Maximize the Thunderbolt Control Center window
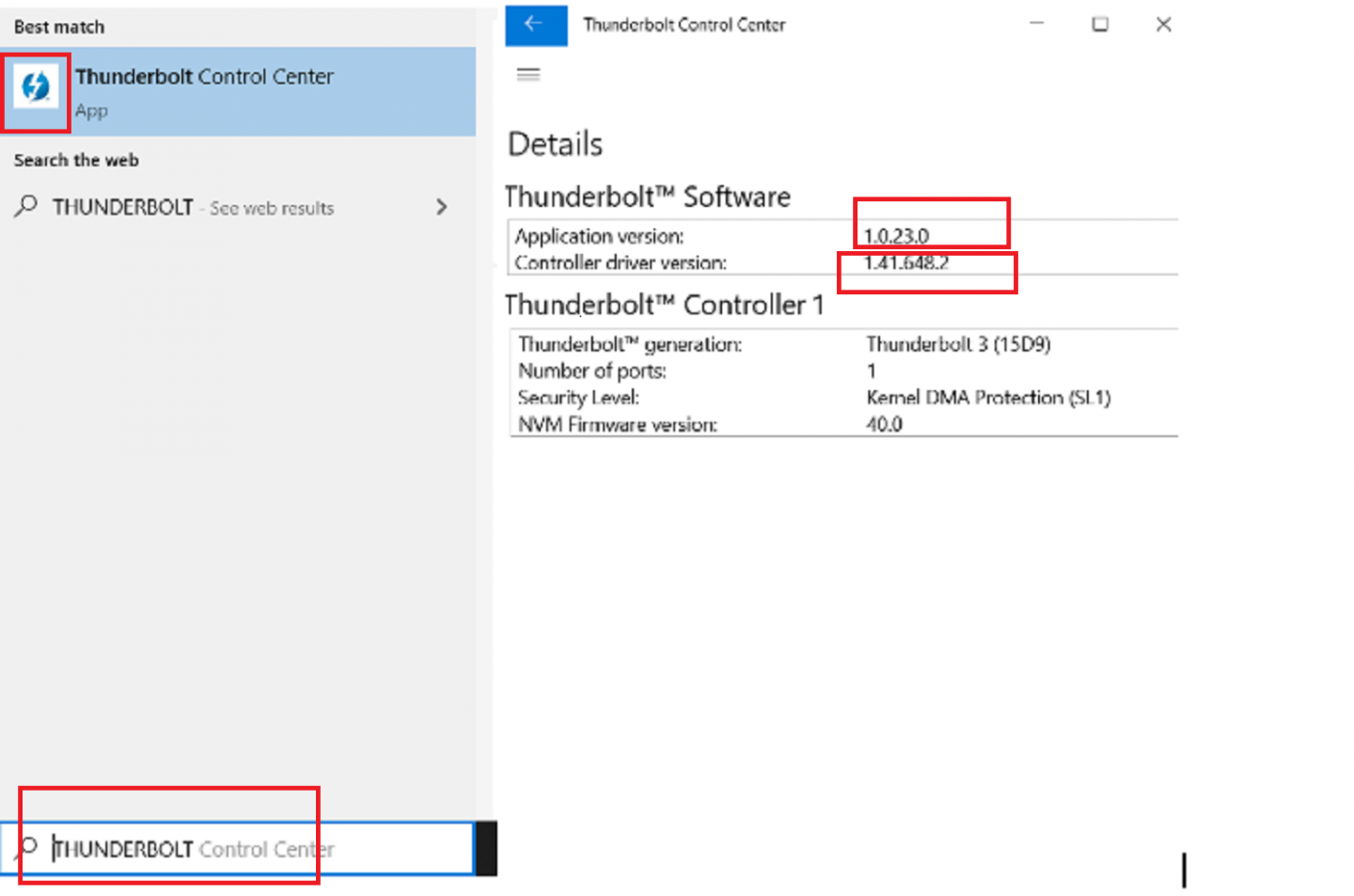Image resolution: width=1354 pixels, height=896 pixels. coord(1099,24)
